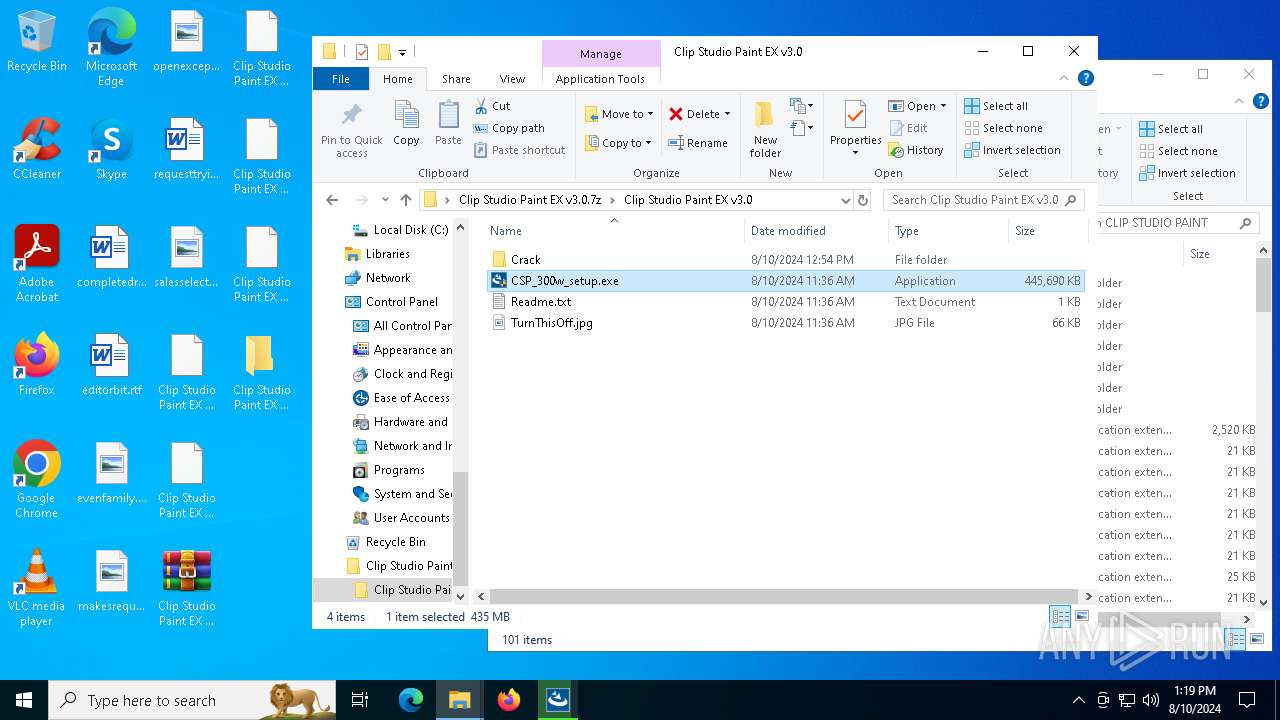Click the Paste ribbon icon
Screen dimensions: 1280x720
pos(448,124)
